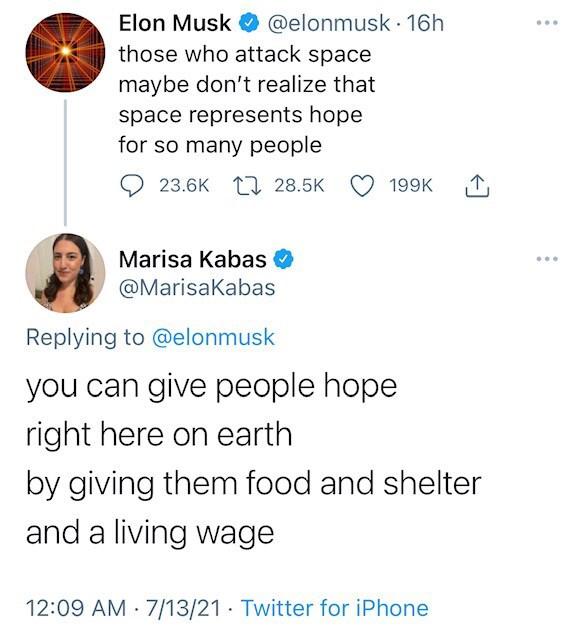Click the 12:09 AM 7/13/21 timestamp

[x=123, y=607]
